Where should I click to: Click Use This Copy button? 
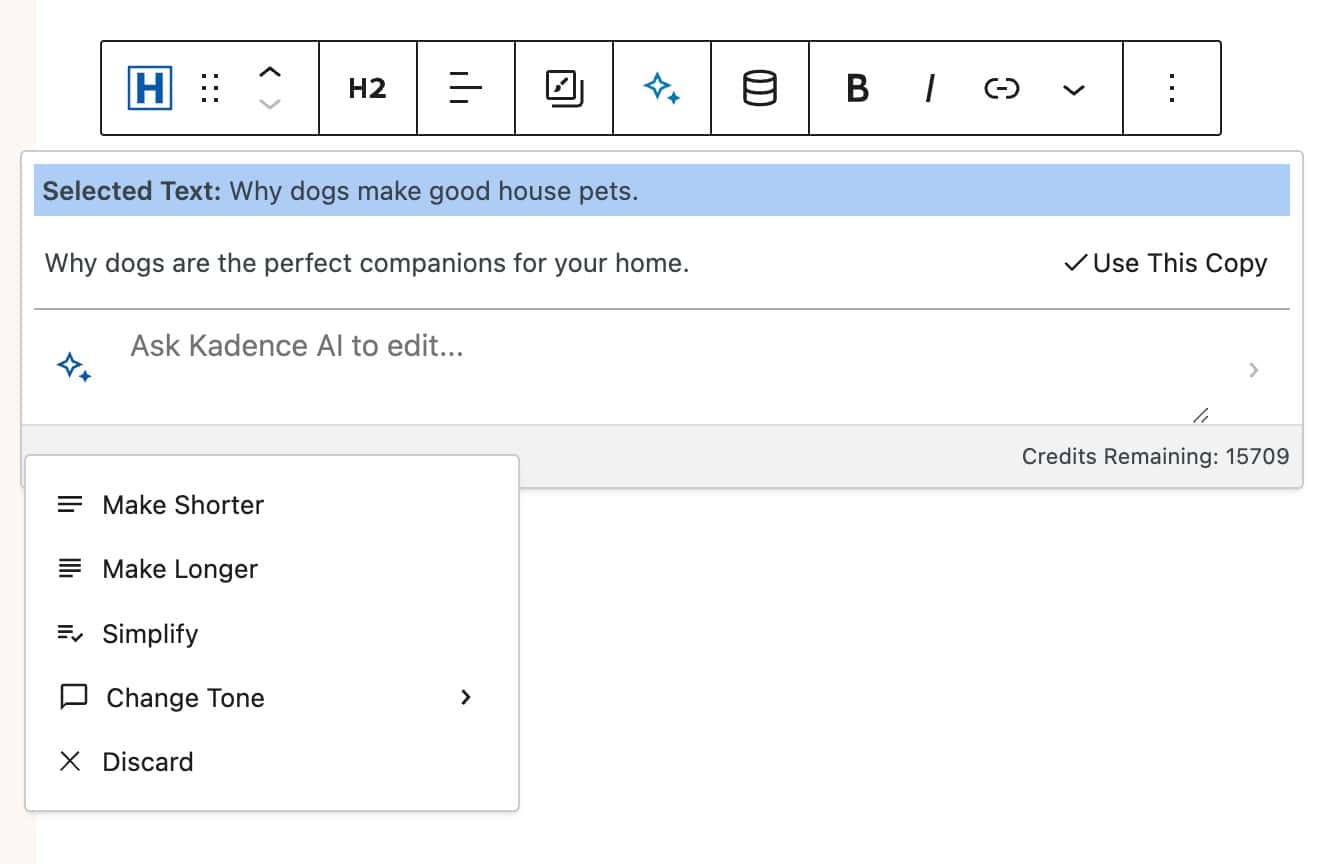coord(1166,263)
